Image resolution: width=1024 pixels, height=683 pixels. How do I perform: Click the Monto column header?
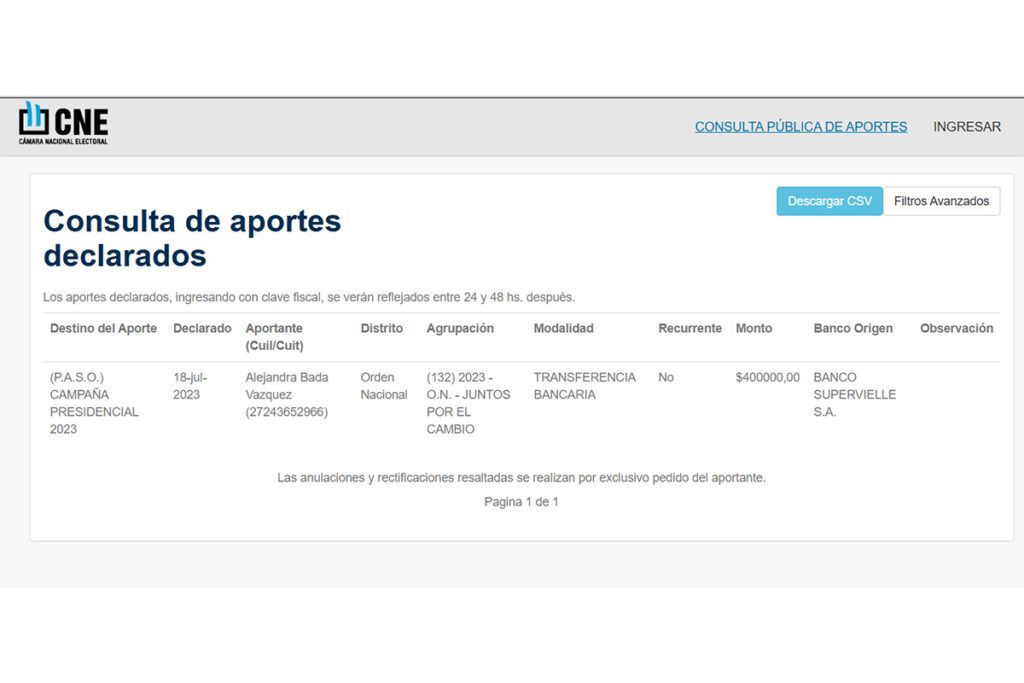[x=754, y=328]
